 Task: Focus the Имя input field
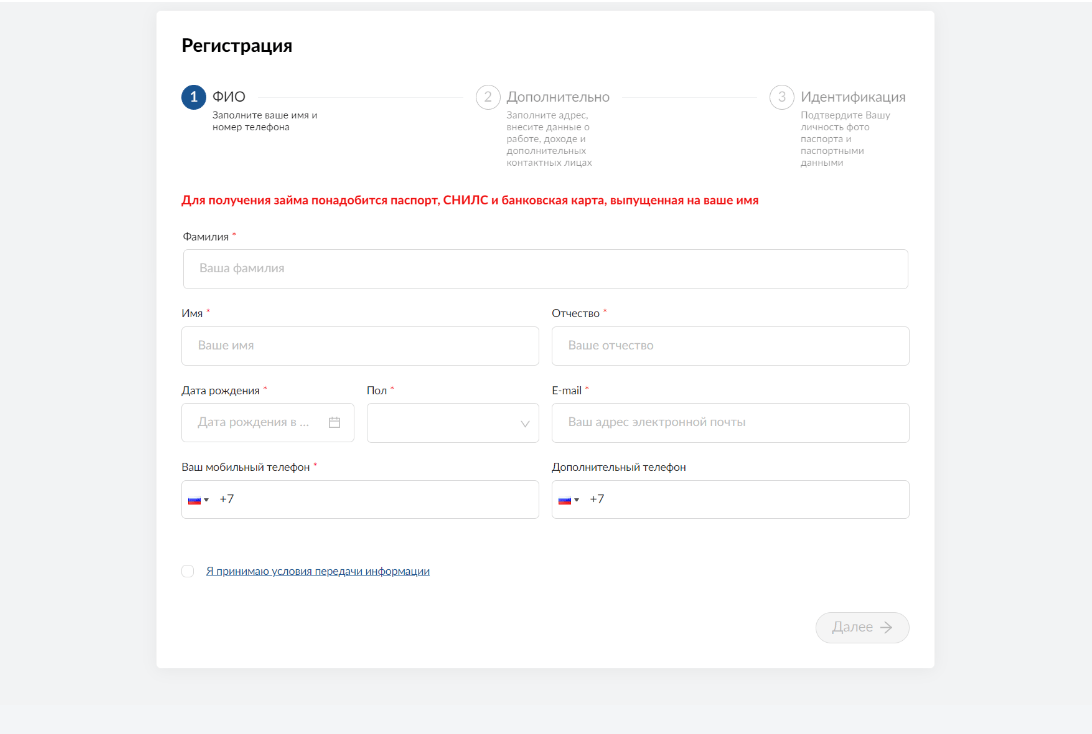tap(360, 346)
